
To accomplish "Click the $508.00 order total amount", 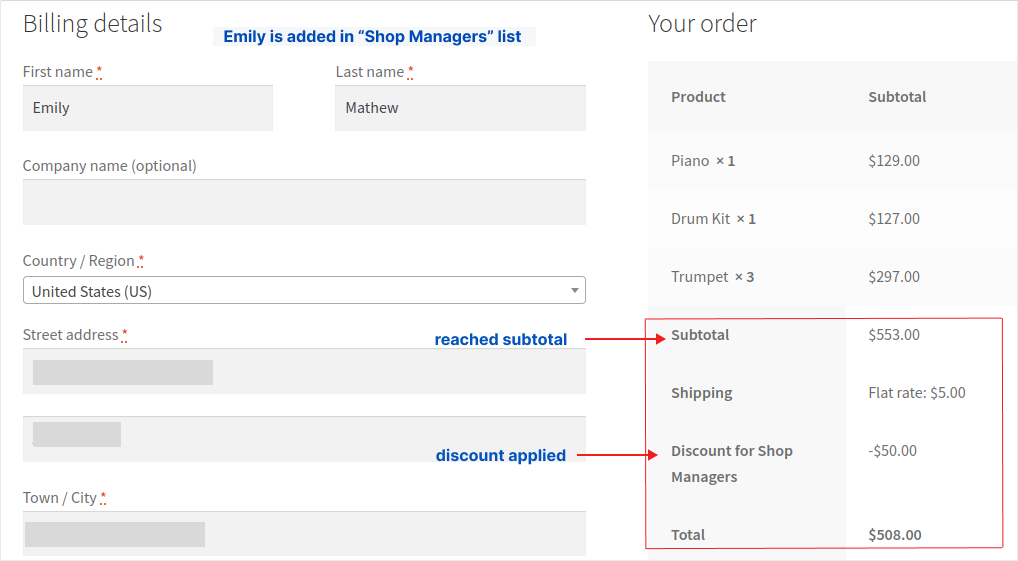I will click(x=895, y=535).
